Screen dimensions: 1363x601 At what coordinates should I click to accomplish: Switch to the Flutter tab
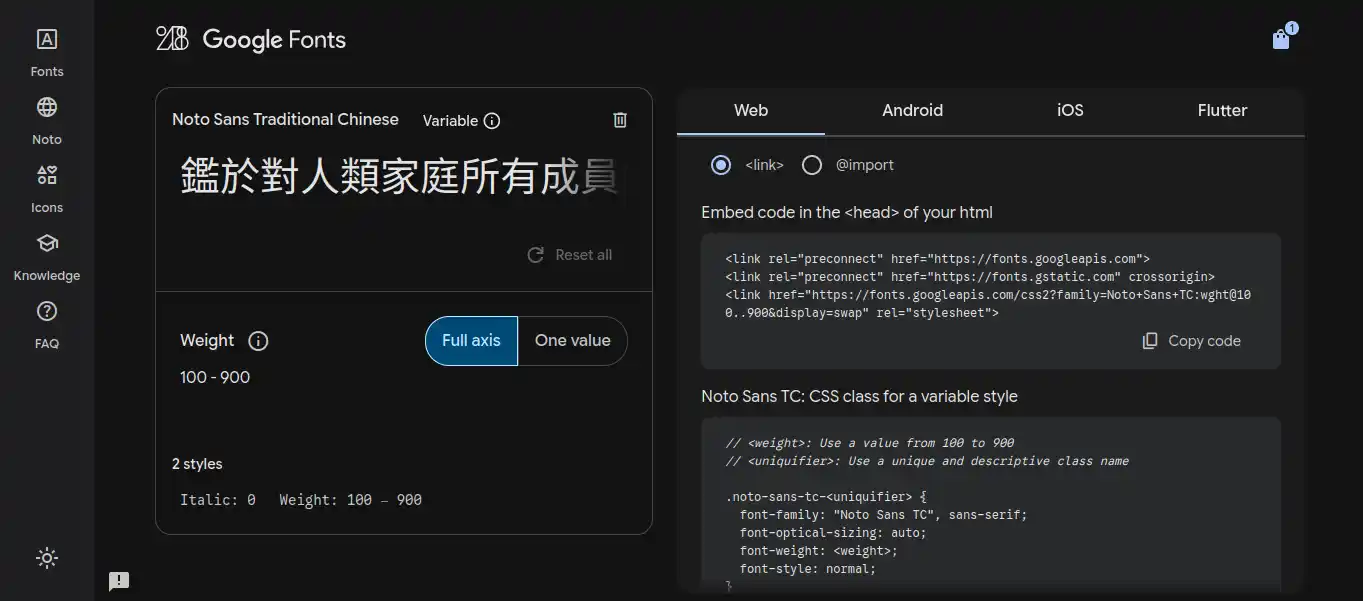click(x=1222, y=111)
